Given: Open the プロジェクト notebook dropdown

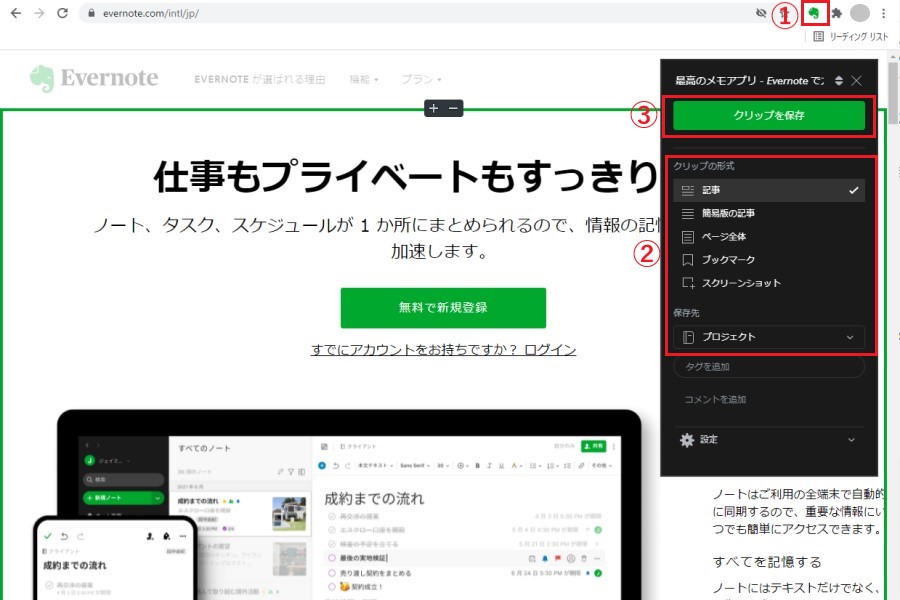Looking at the screenshot, I should tap(769, 337).
